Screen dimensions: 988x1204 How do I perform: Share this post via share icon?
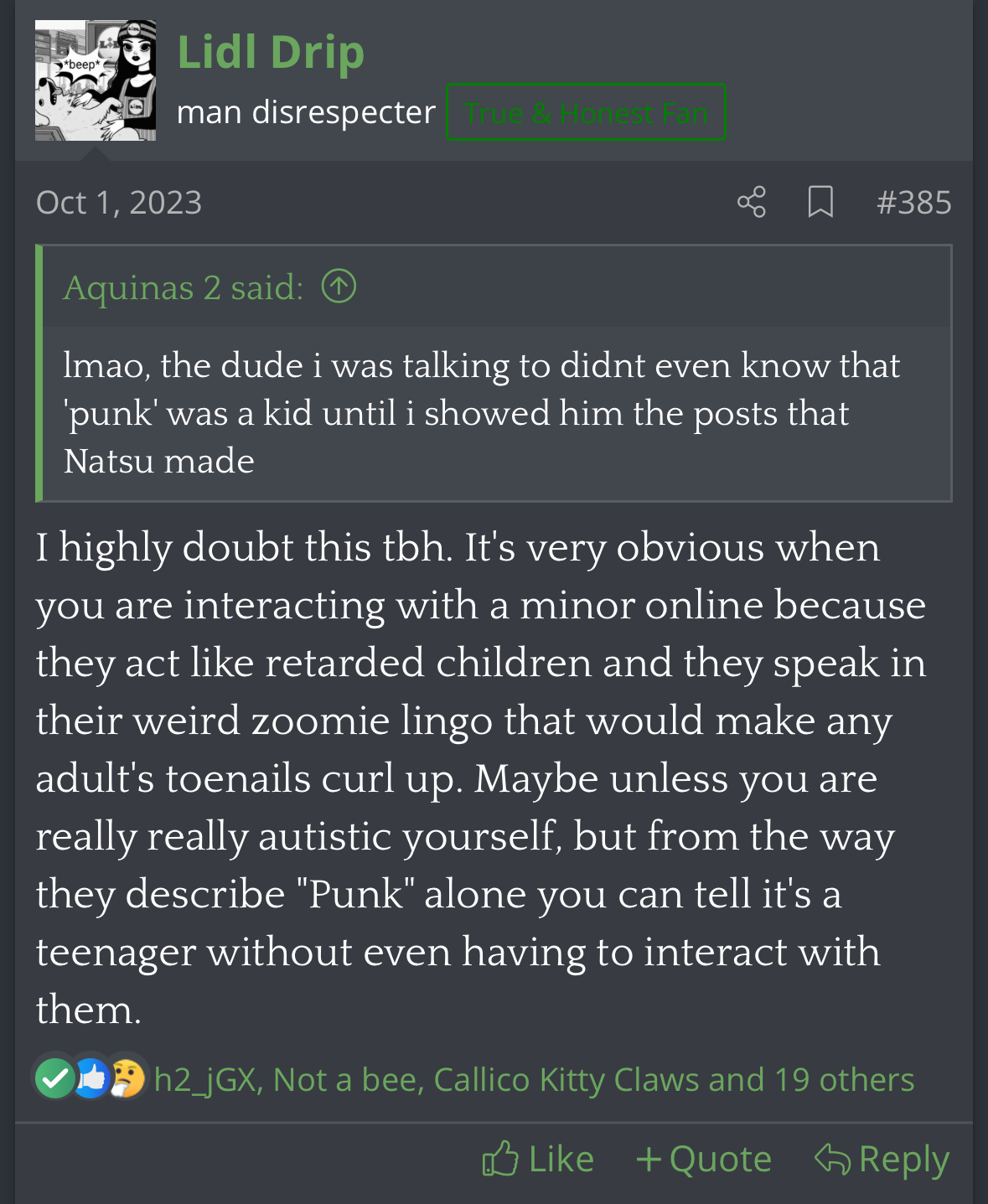[x=752, y=202]
